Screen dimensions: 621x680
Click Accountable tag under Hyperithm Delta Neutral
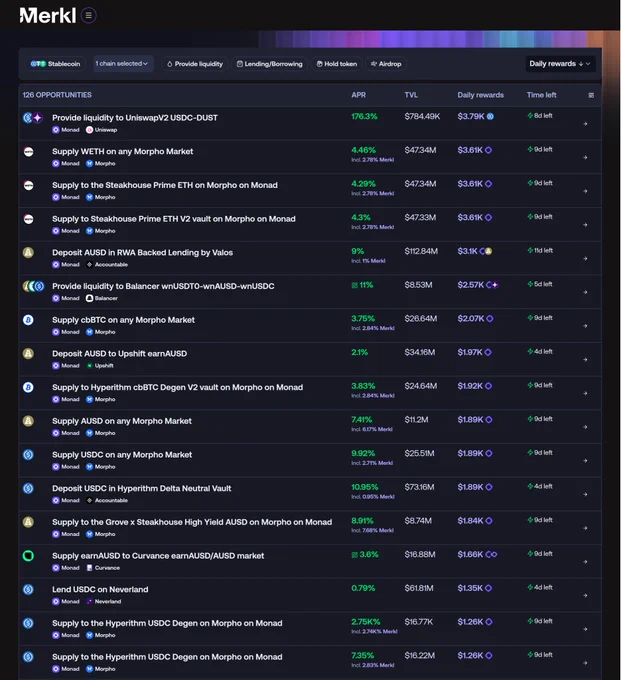(x=107, y=500)
